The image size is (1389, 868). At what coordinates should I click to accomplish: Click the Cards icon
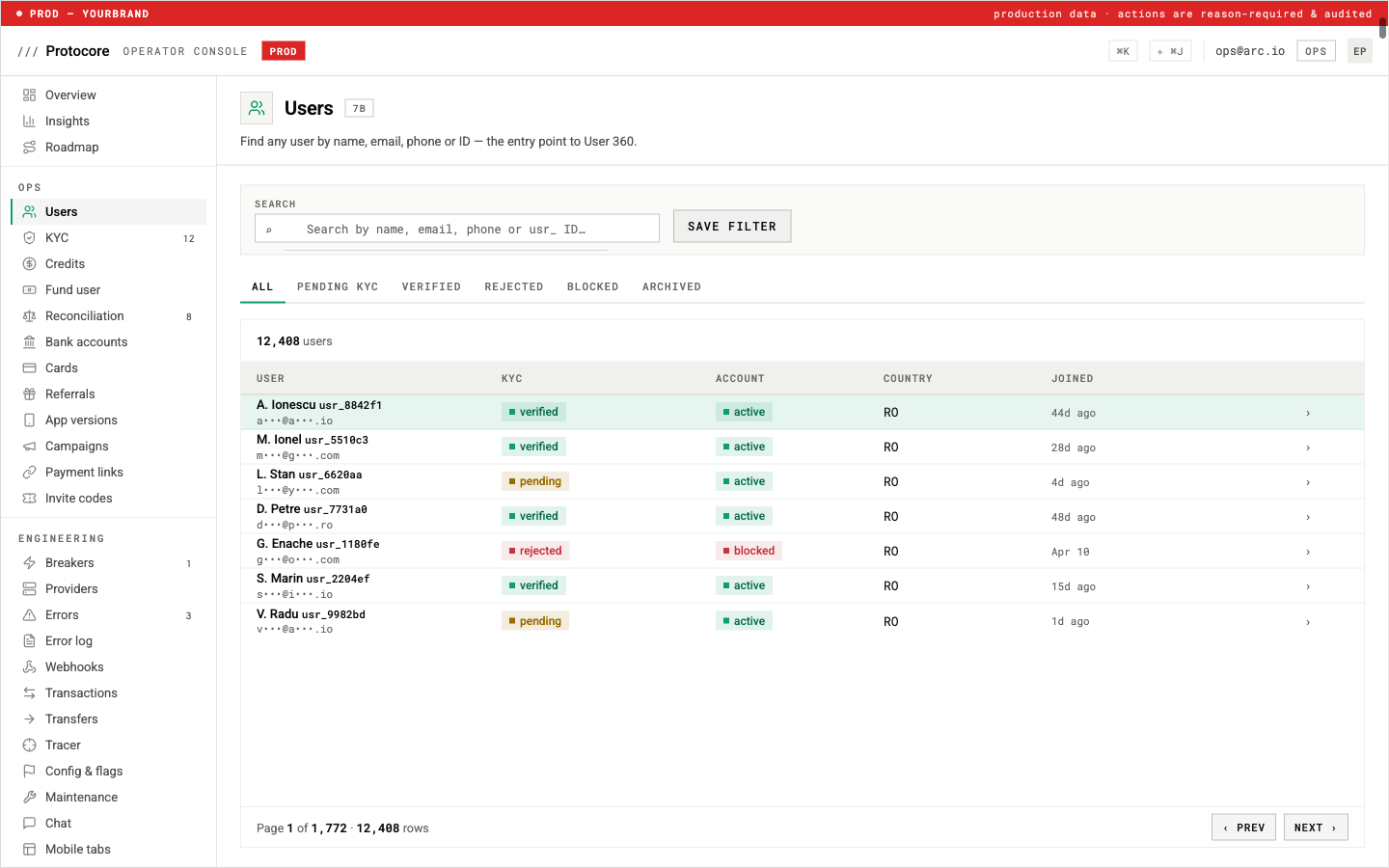(x=29, y=368)
